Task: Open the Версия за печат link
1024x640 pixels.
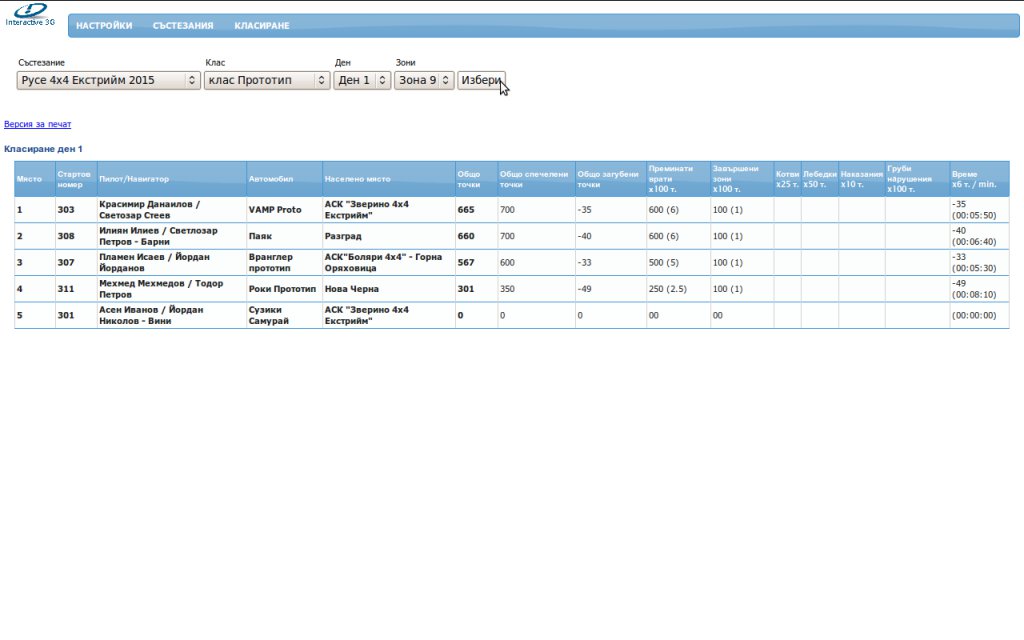Action: 37,124
